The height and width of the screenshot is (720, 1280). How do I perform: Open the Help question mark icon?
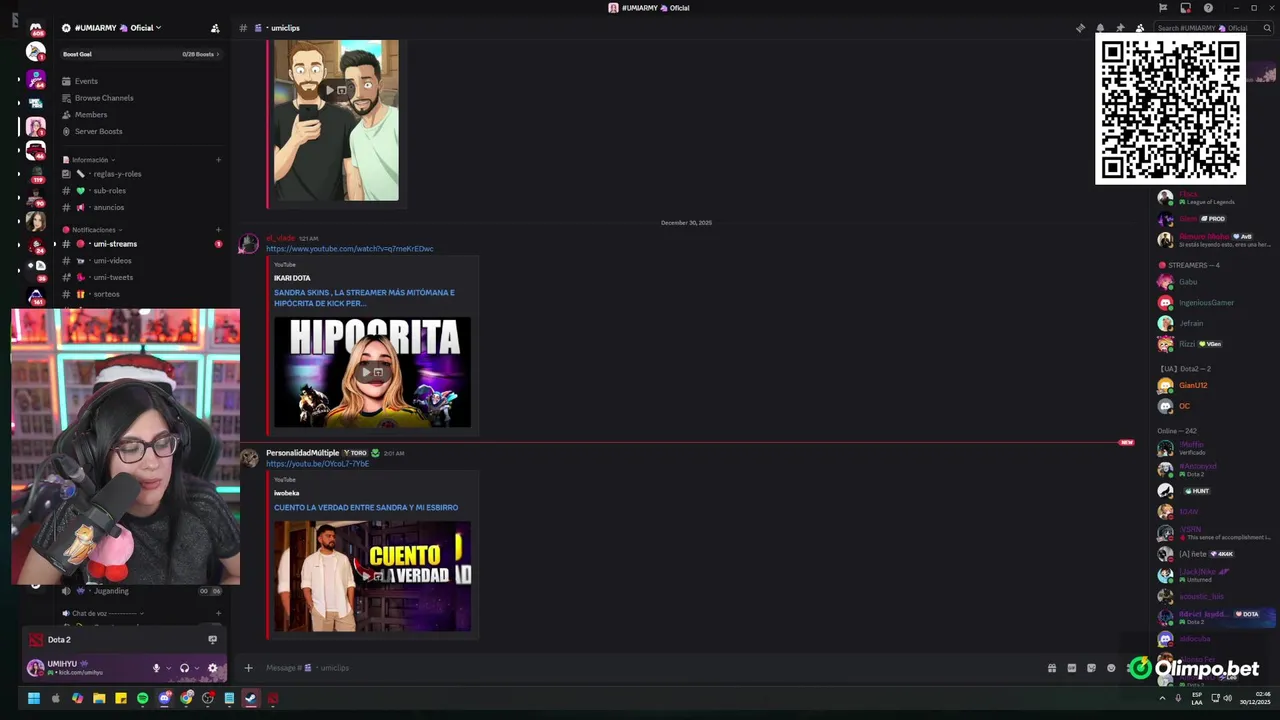(x=1208, y=8)
